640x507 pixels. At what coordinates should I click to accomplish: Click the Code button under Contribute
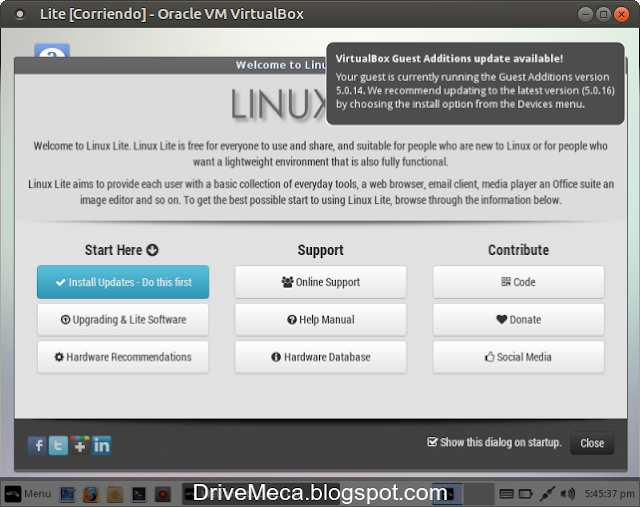click(518, 282)
